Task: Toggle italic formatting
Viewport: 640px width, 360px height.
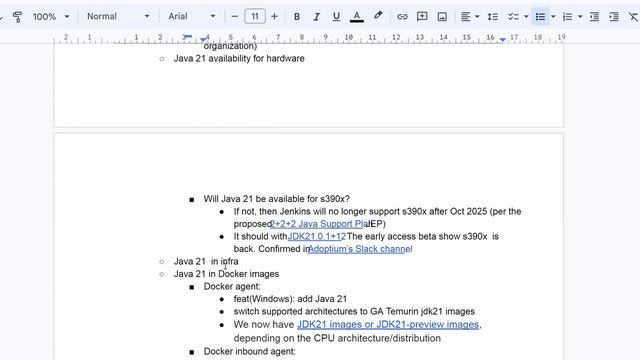Action: [x=316, y=17]
